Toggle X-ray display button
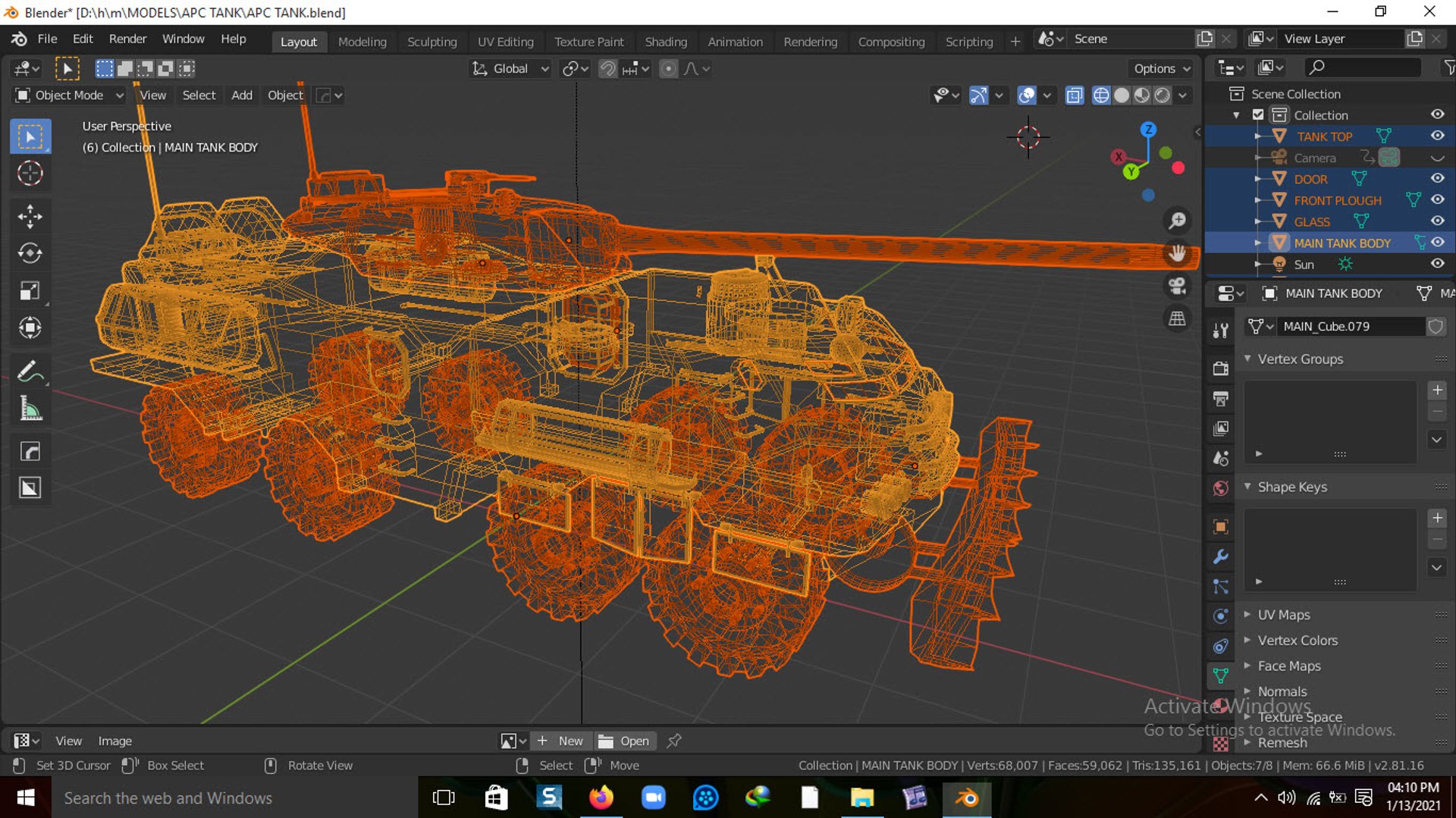 1075,95
